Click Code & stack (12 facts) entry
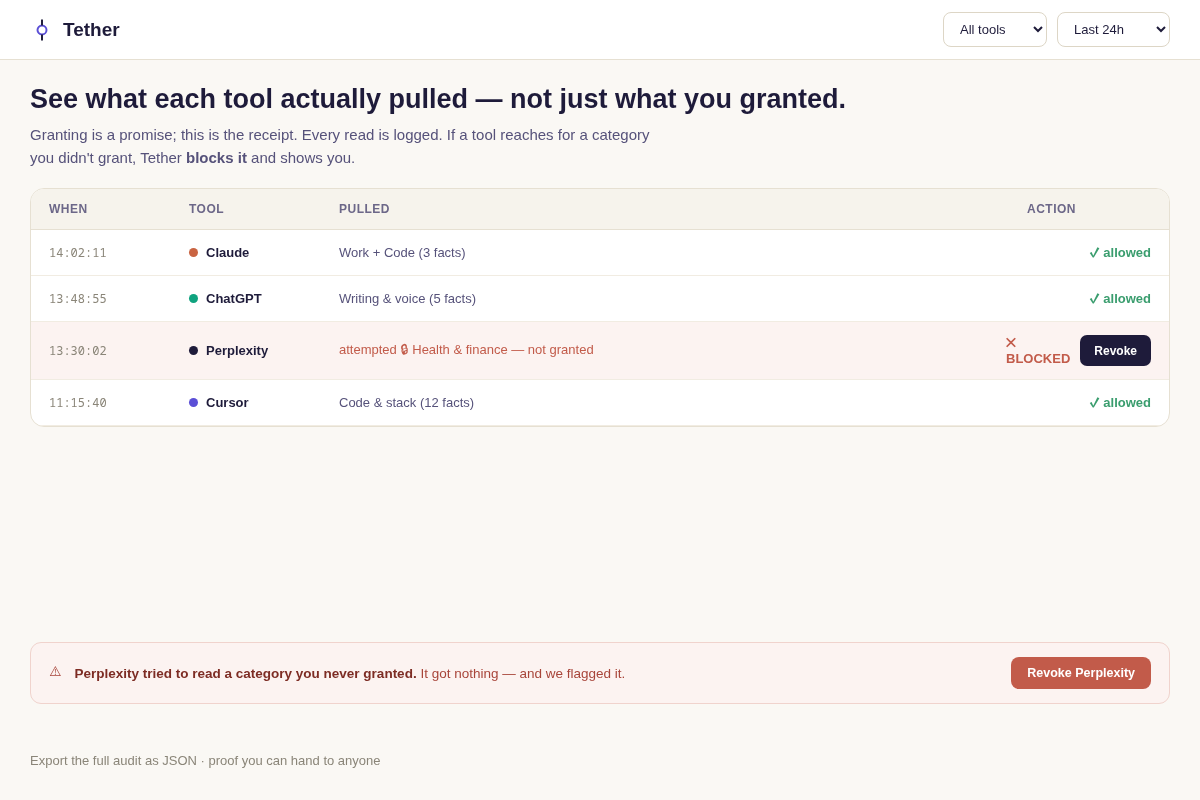This screenshot has width=1200, height=800. click(406, 403)
